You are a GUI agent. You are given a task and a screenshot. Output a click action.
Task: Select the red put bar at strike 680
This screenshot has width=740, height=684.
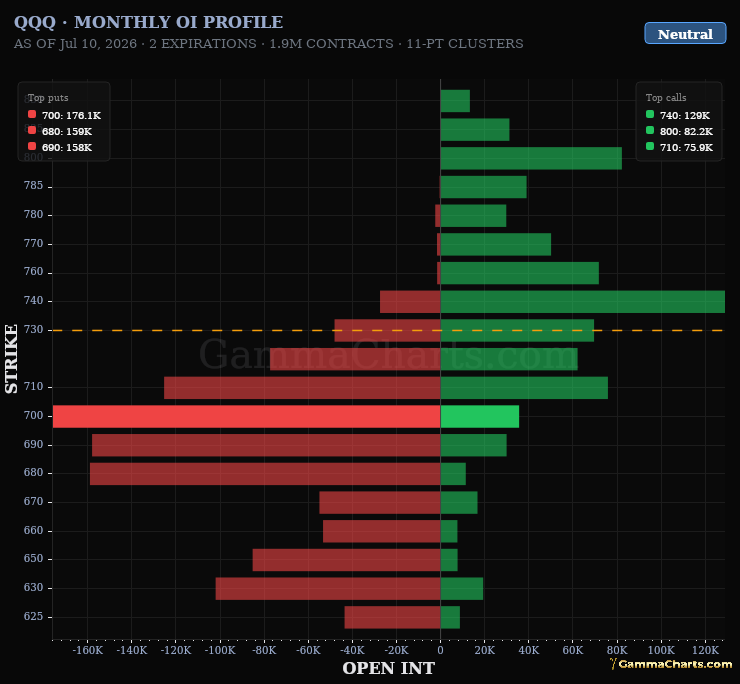(265, 474)
